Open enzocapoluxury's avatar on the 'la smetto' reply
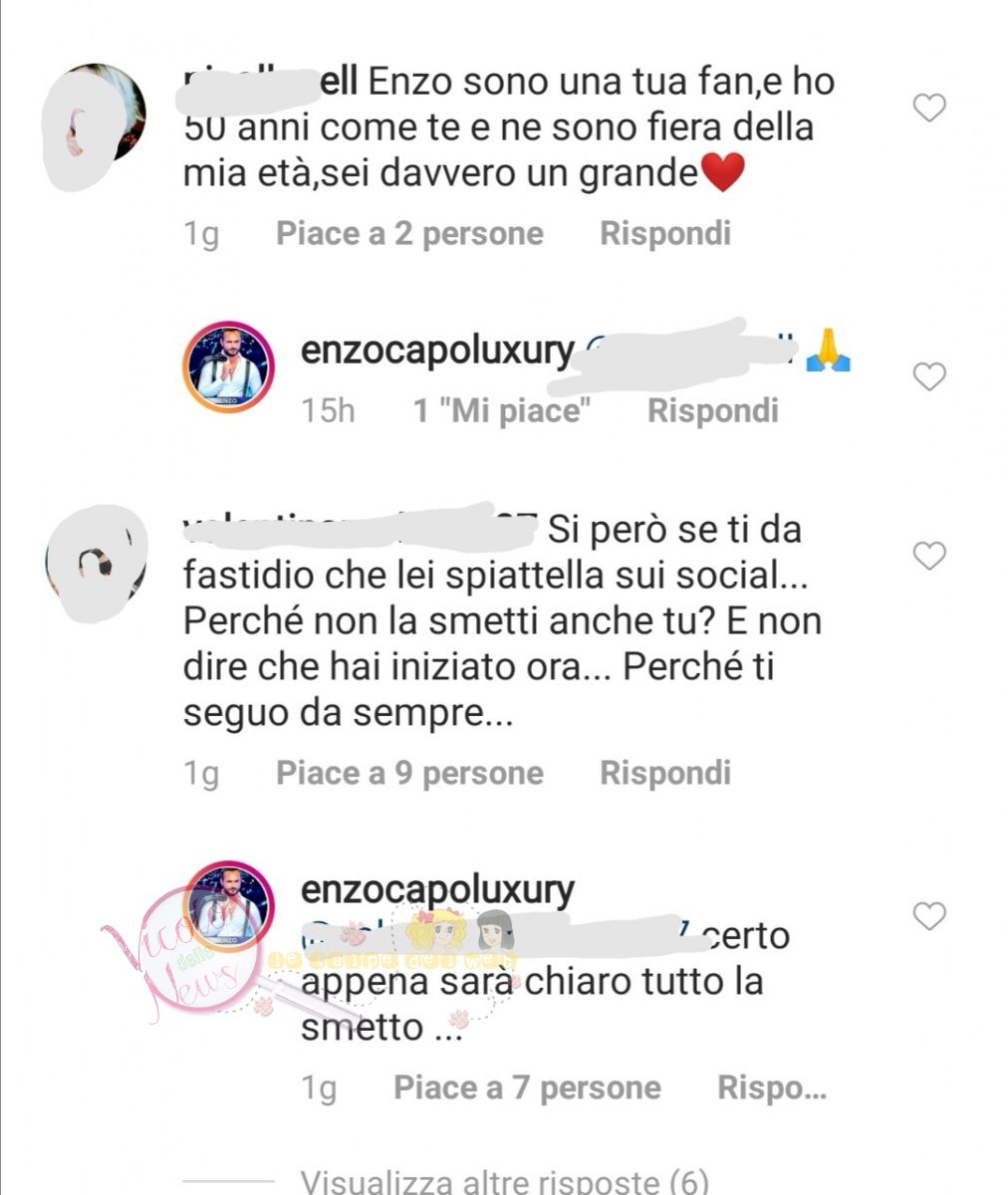 (229, 906)
